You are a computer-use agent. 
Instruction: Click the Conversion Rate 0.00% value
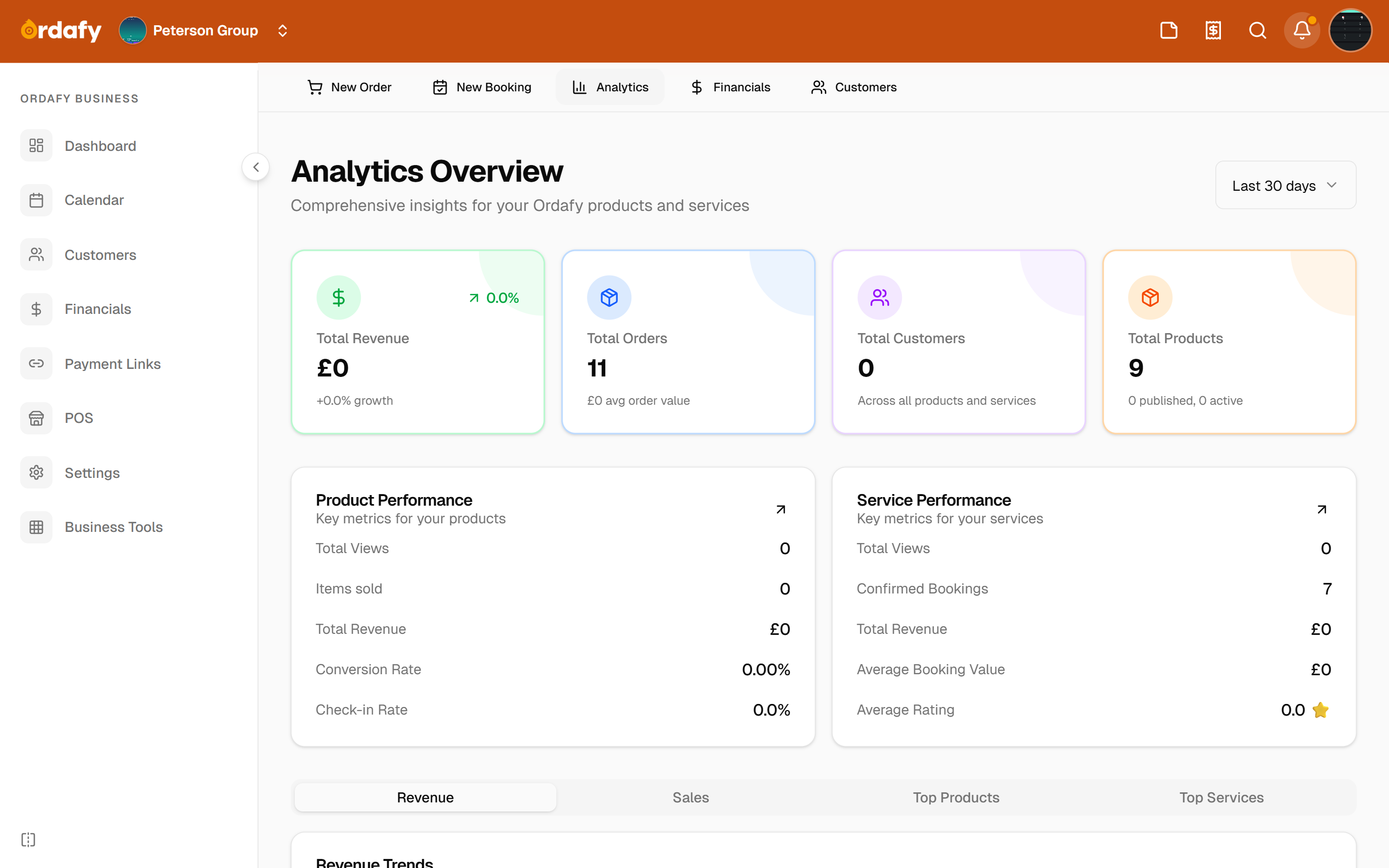click(766, 670)
